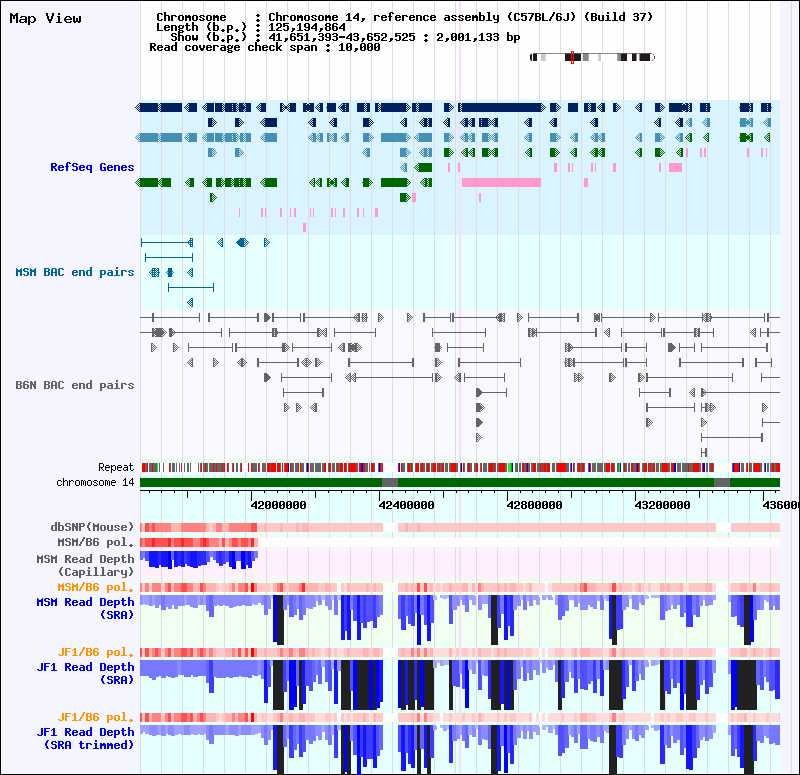Select the chromosome 14 track label

(x=95, y=482)
